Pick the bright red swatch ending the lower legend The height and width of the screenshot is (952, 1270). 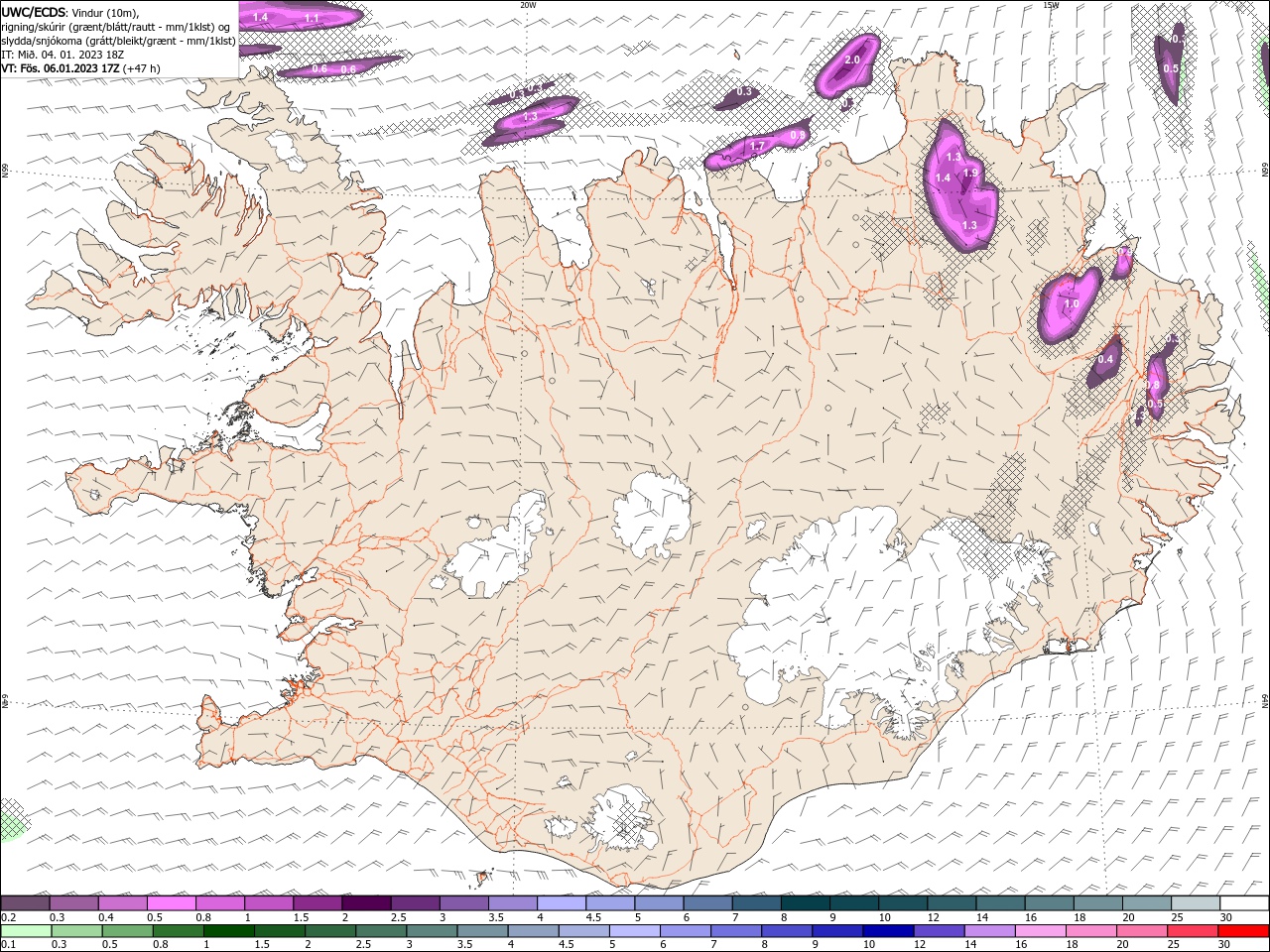pyautogui.click(x=1242, y=930)
